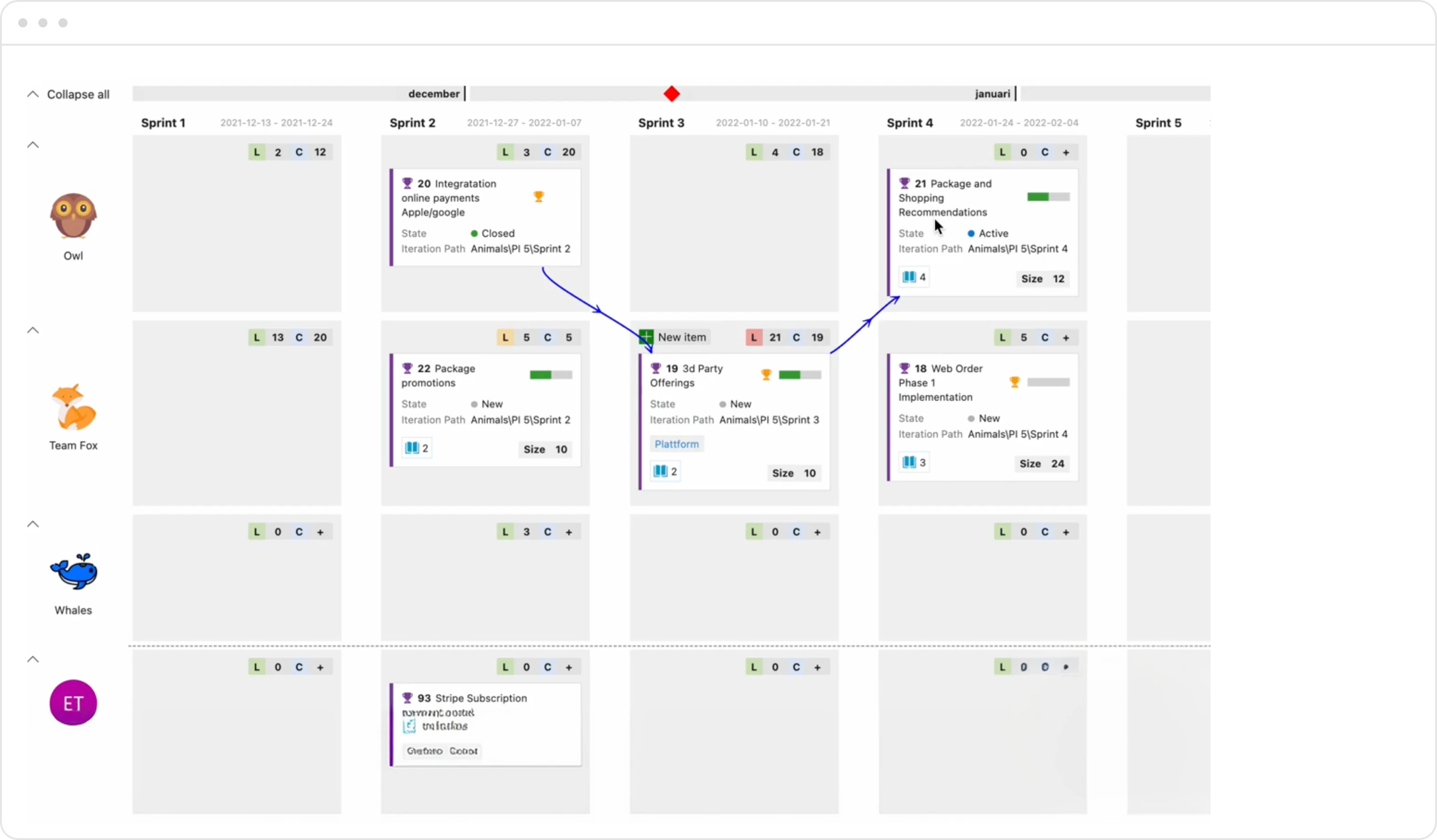
Task: Collapse the ET row
Action: click(33, 659)
